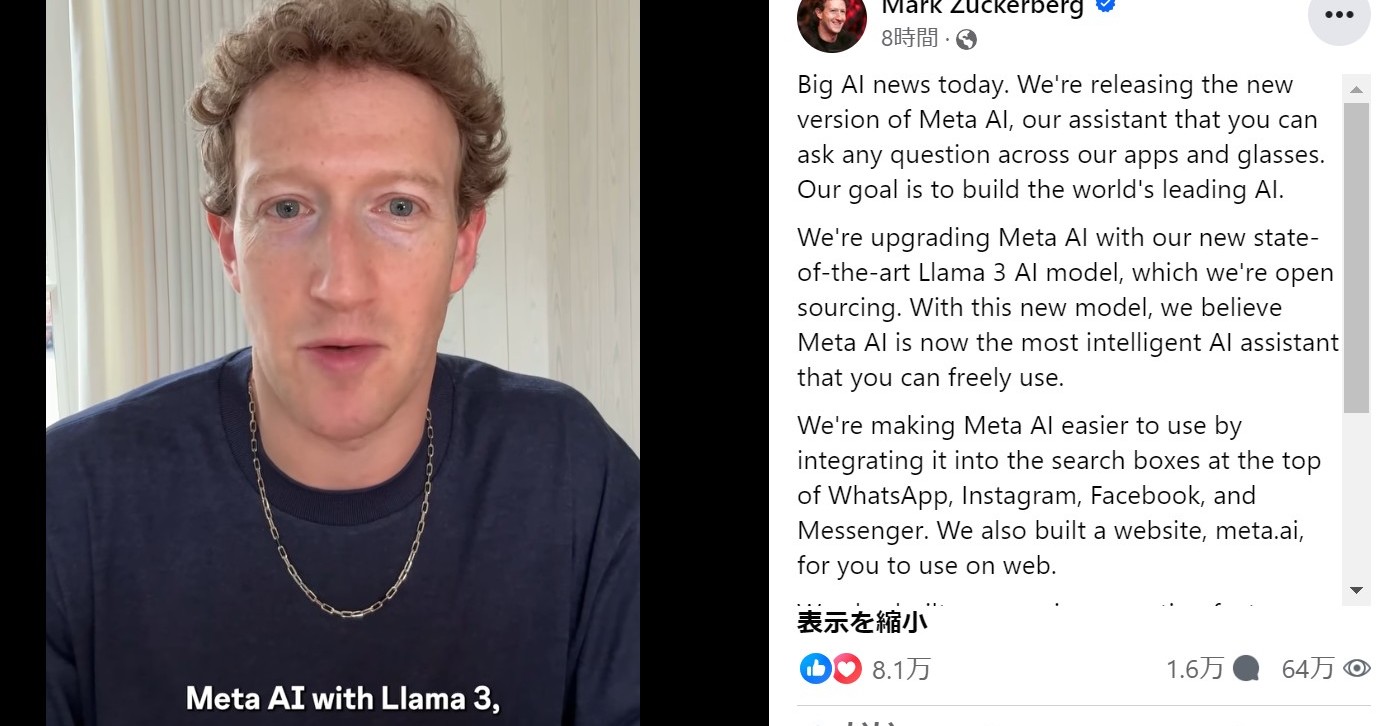Click the comment bubble icon
1387x726 pixels.
click(x=1246, y=668)
